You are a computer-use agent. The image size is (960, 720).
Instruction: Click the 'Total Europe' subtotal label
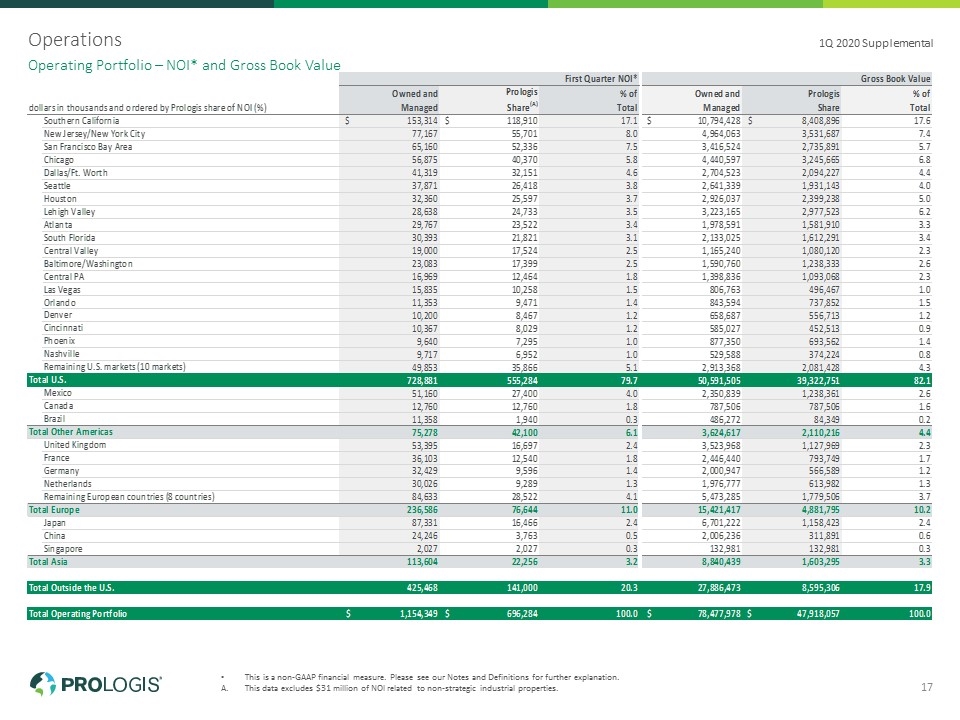pyautogui.click(x=54, y=510)
